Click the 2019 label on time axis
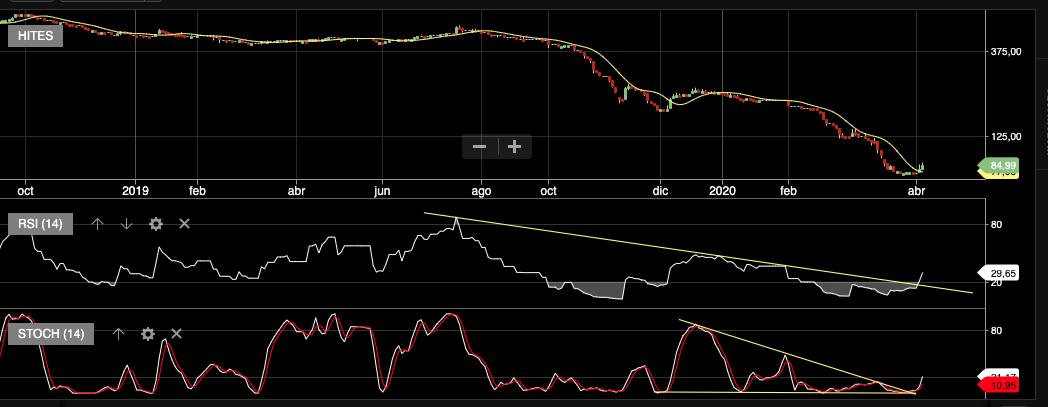Image resolution: width=1048 pixels, height=407 pixels. pyautogui.click(x=135, y=189)
